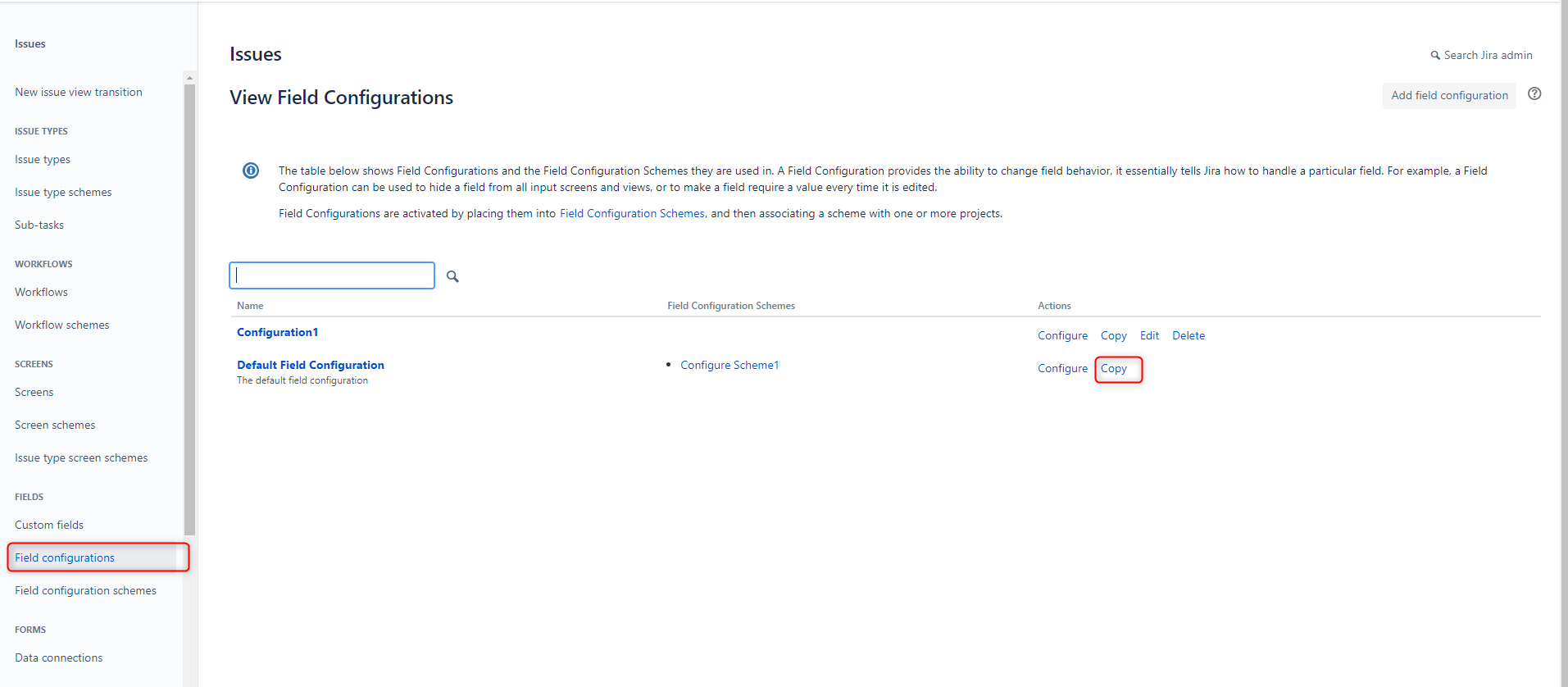
Task: Delete the Configuration1 entry
Action: [x=1188, y=335]
